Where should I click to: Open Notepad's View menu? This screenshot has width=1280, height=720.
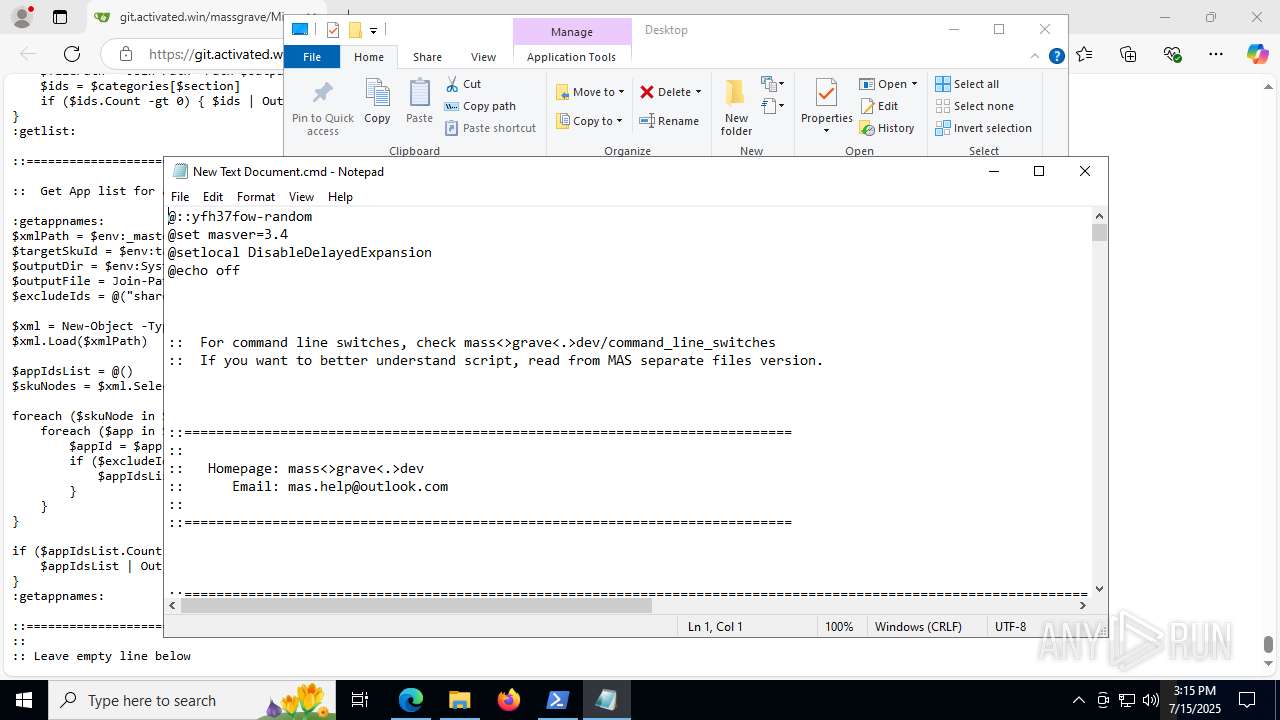click(301, 197)
